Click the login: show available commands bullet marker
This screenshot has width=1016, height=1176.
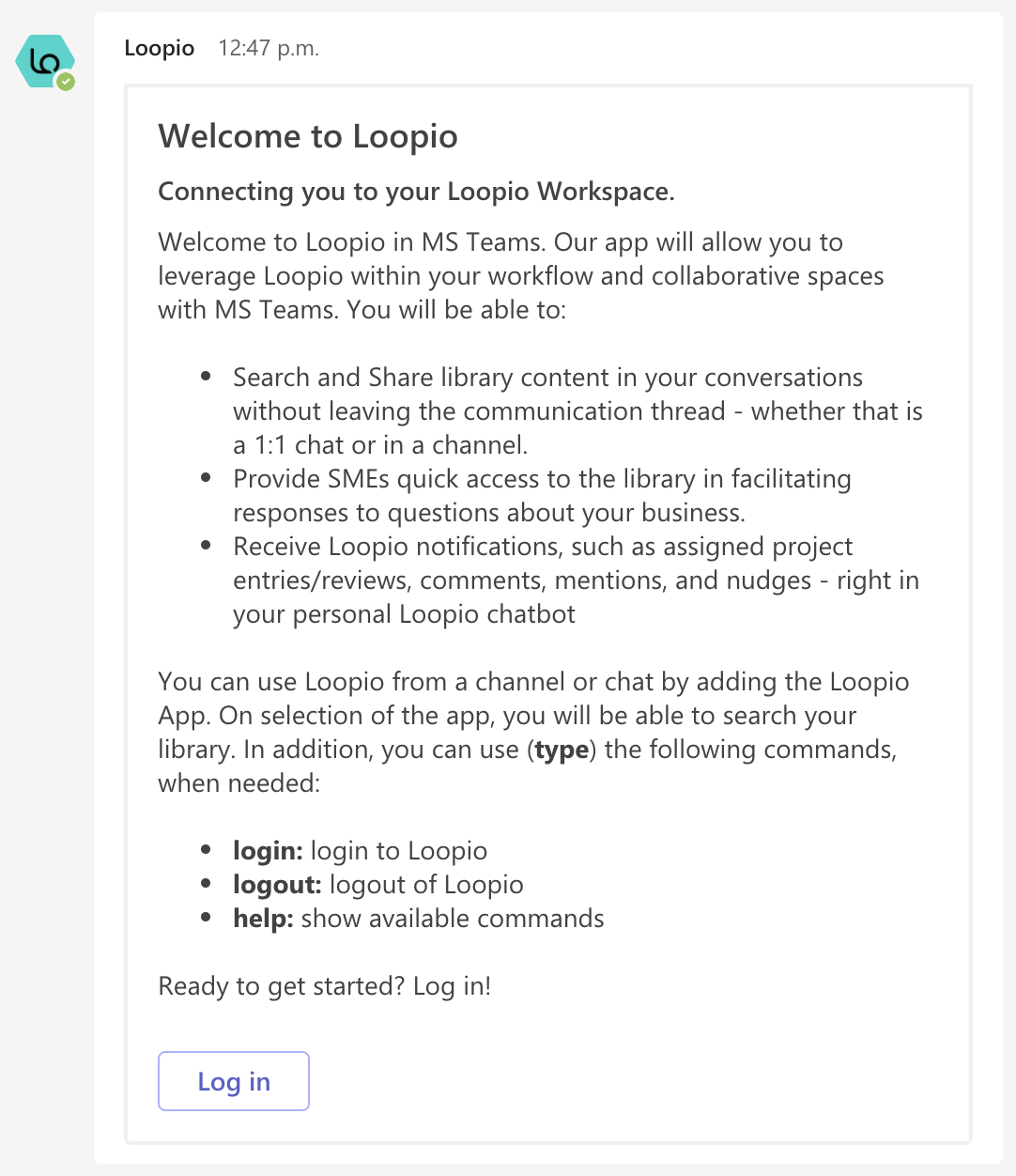[x=205, y=850]
